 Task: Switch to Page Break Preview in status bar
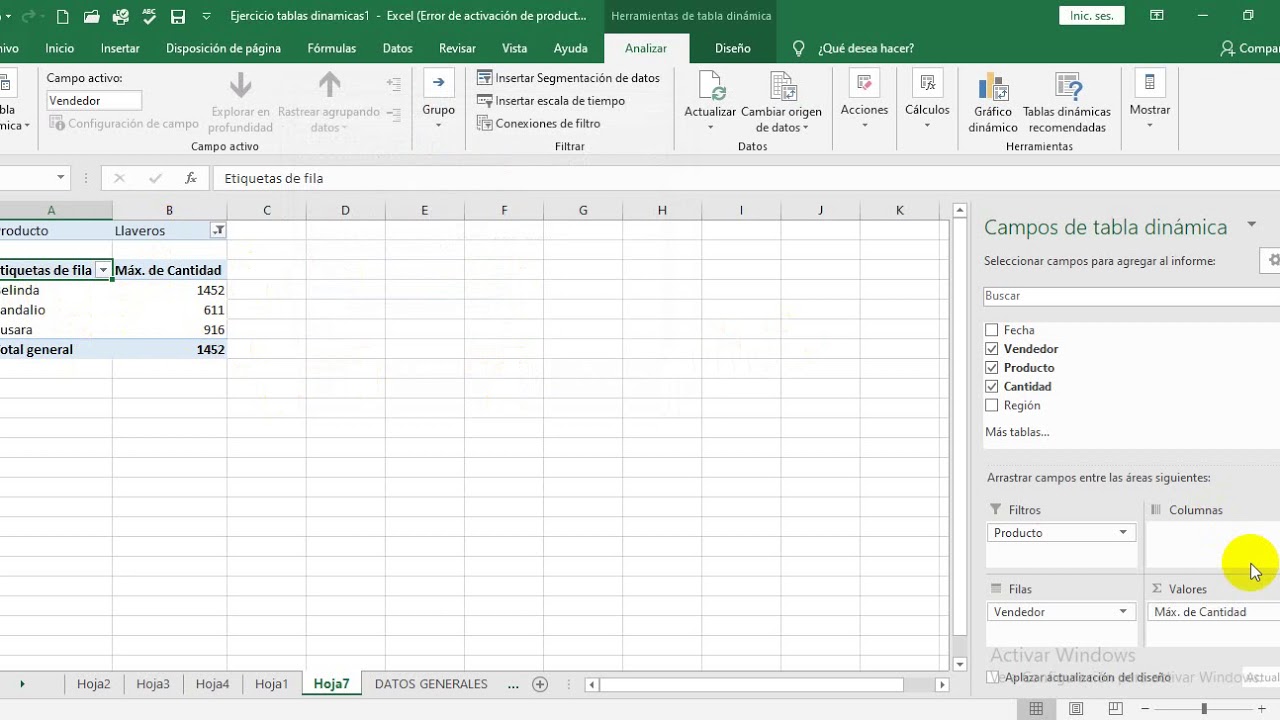[x=1115, y=709]
